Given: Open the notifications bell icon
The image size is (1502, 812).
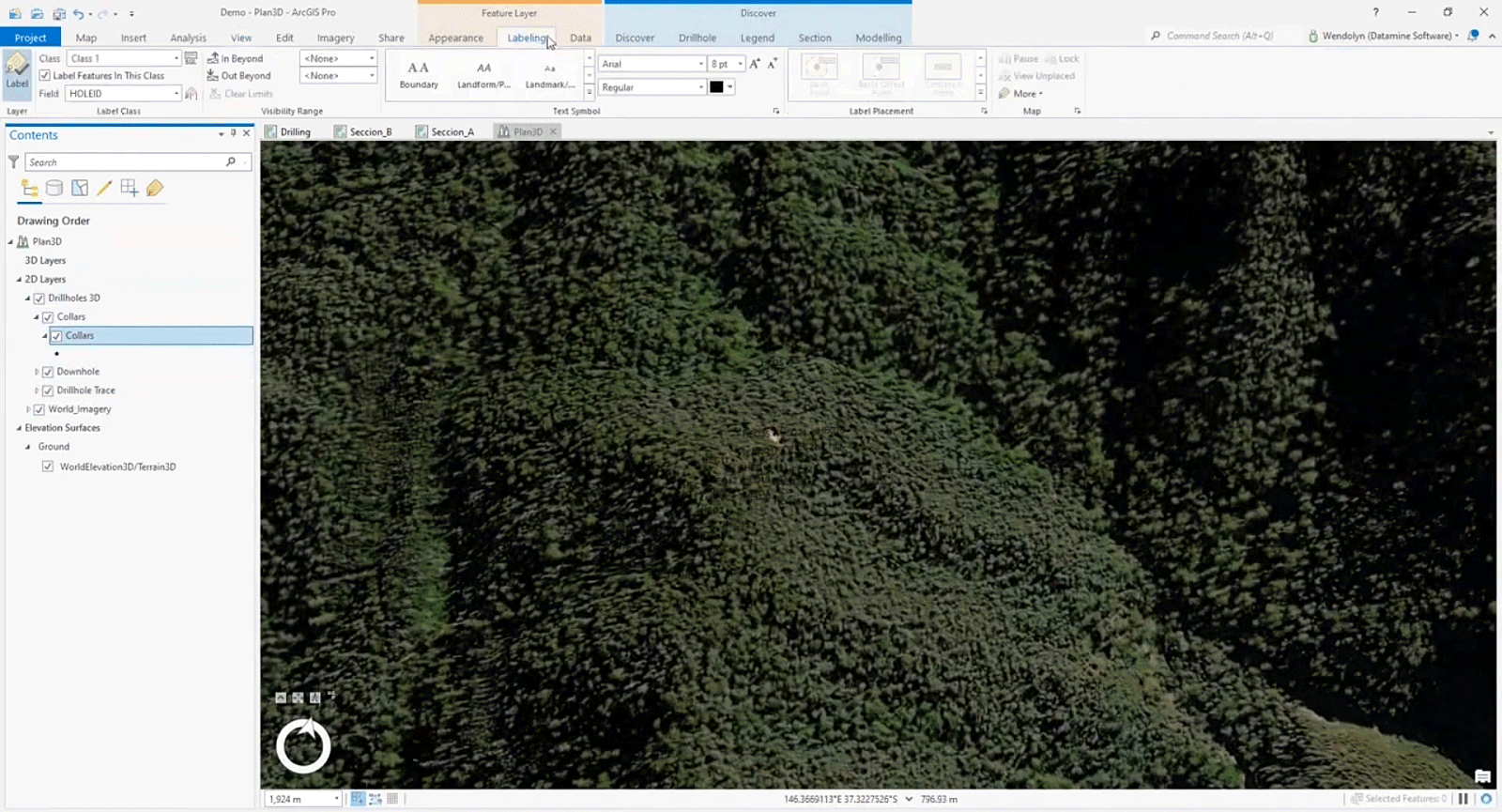Looking at the screenshot, I should [1473, 36].
